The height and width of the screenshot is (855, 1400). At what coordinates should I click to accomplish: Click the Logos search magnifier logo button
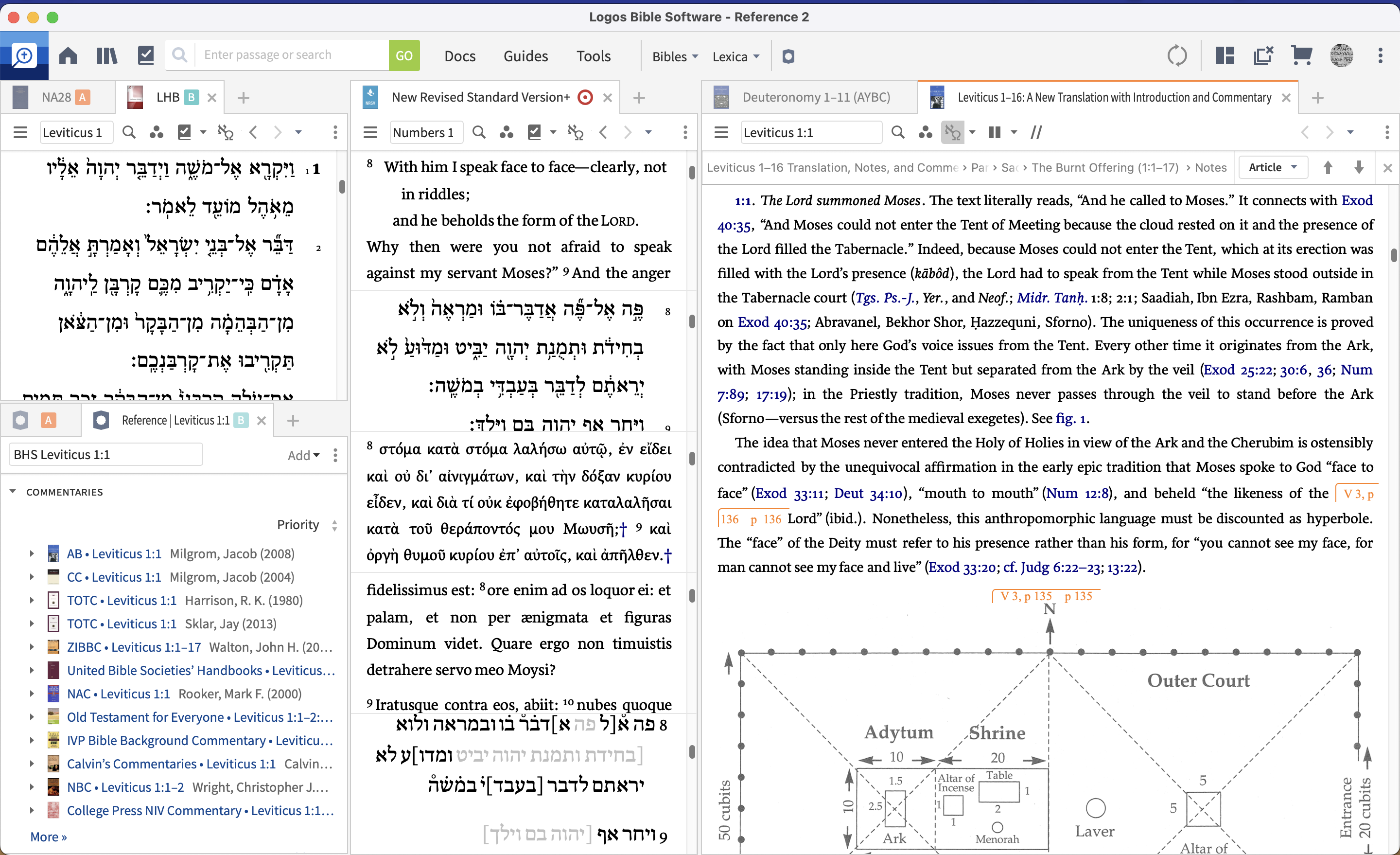(x=24, y=56)
